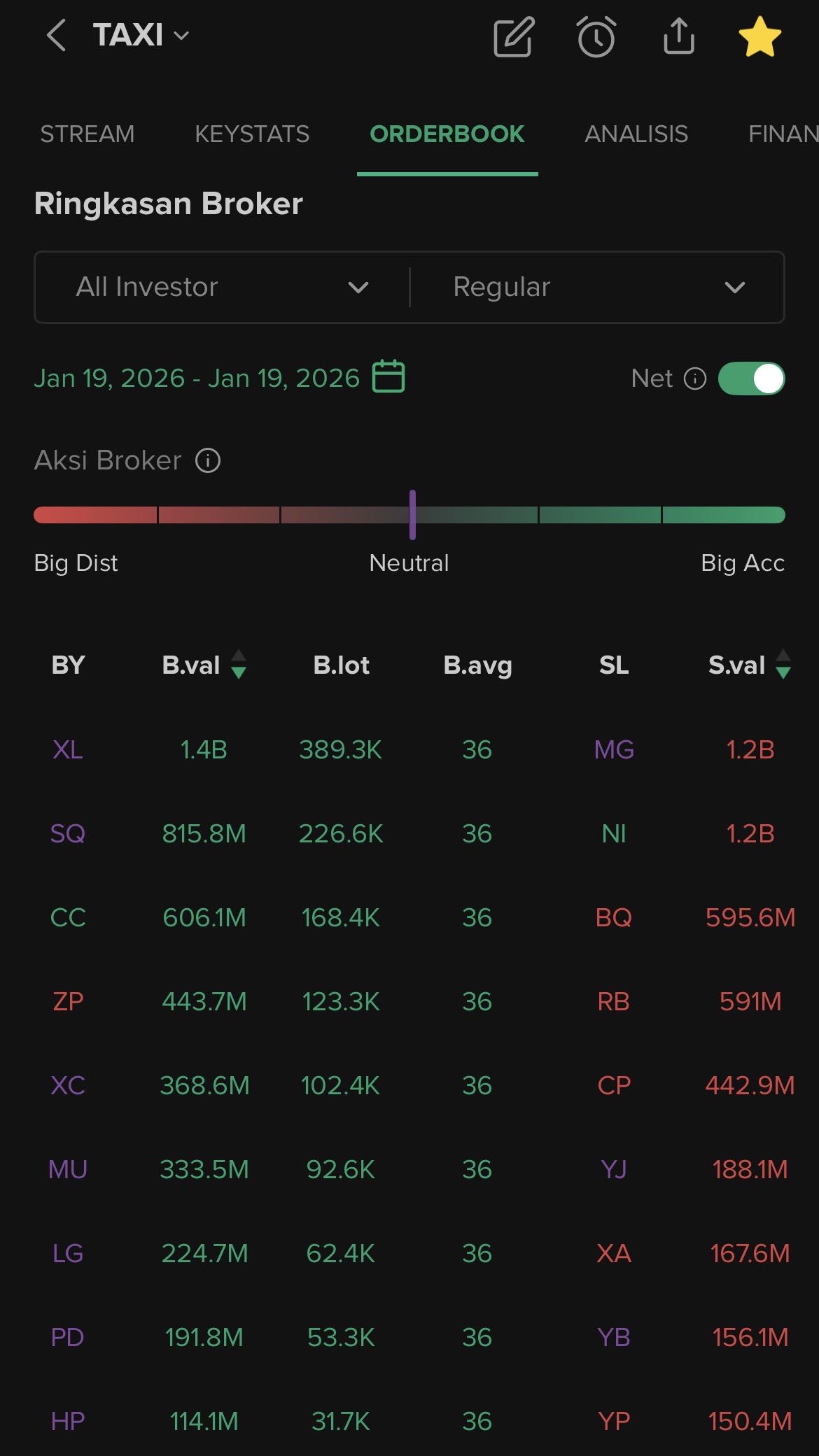819x1456 pixels.
Task: Tap the info icon beside Net
Action: click(x=695, y=379)
